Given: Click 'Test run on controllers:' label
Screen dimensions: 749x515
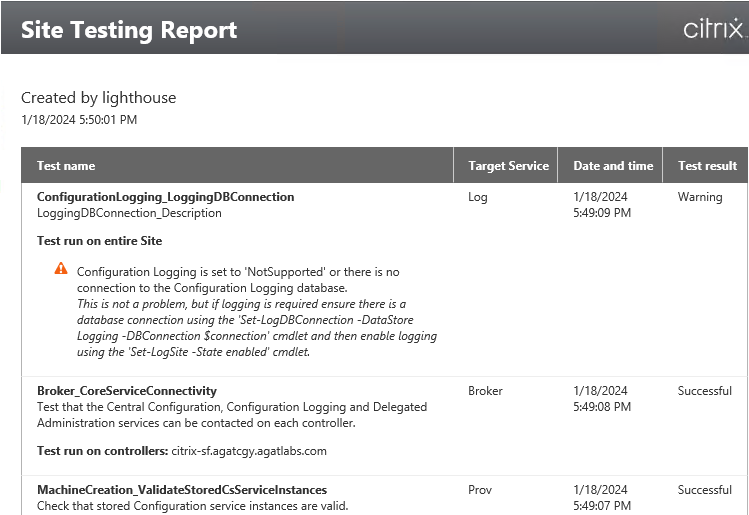Looking at the screenshot, I should click(103, 451).
